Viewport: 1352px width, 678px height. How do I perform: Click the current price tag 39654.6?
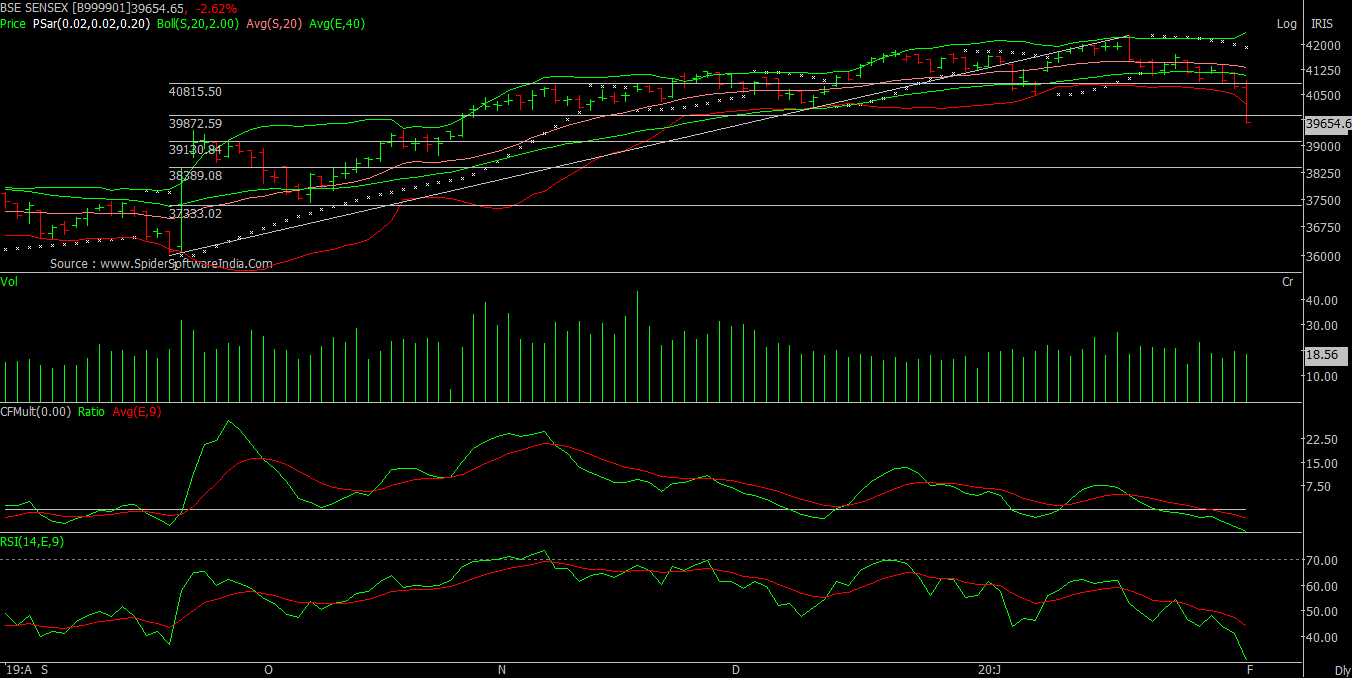click(x=1327, y=123)
